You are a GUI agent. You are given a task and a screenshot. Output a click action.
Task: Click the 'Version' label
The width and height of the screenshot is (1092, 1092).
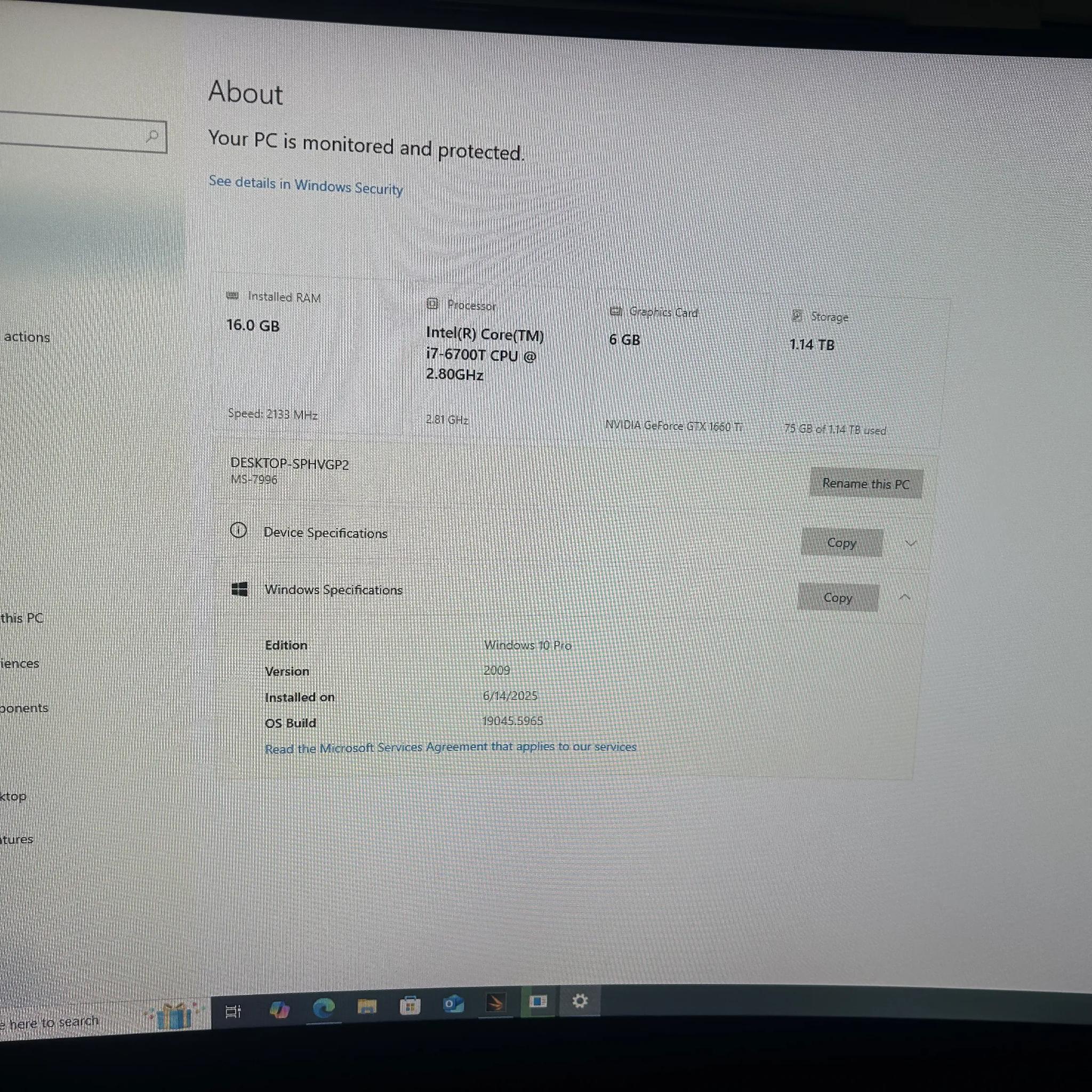[x=287, y=671]
